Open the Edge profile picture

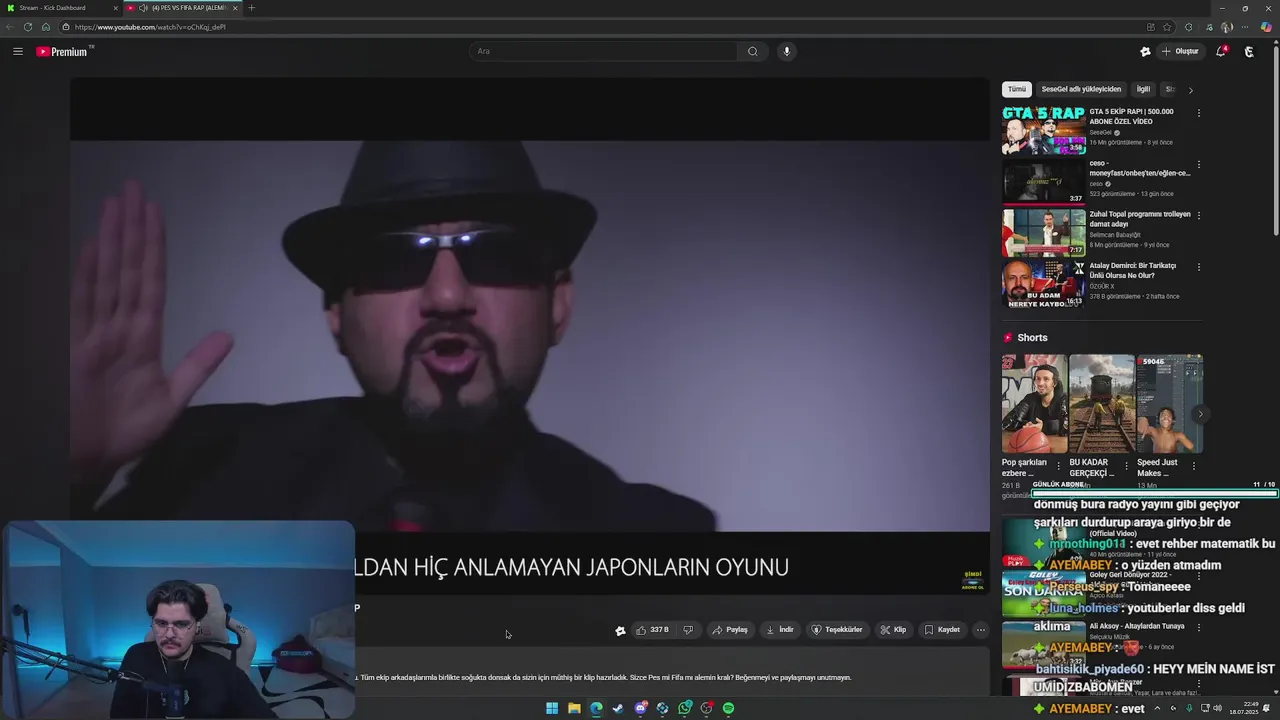(1226, 27)
